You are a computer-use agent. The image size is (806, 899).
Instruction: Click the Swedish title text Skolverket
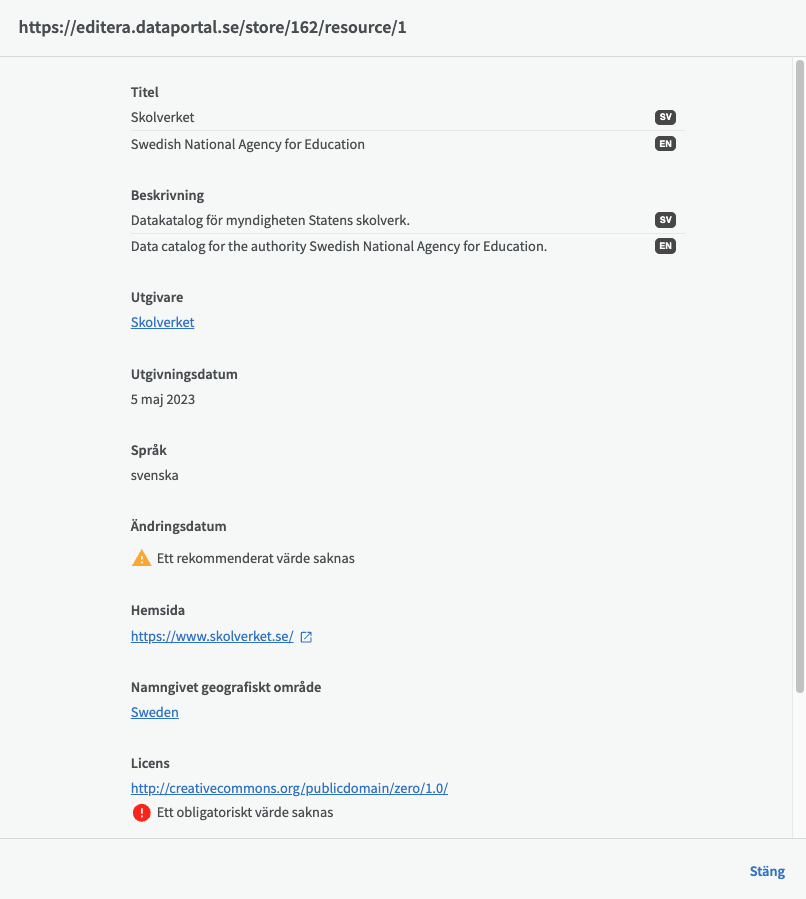pos(162,117)
